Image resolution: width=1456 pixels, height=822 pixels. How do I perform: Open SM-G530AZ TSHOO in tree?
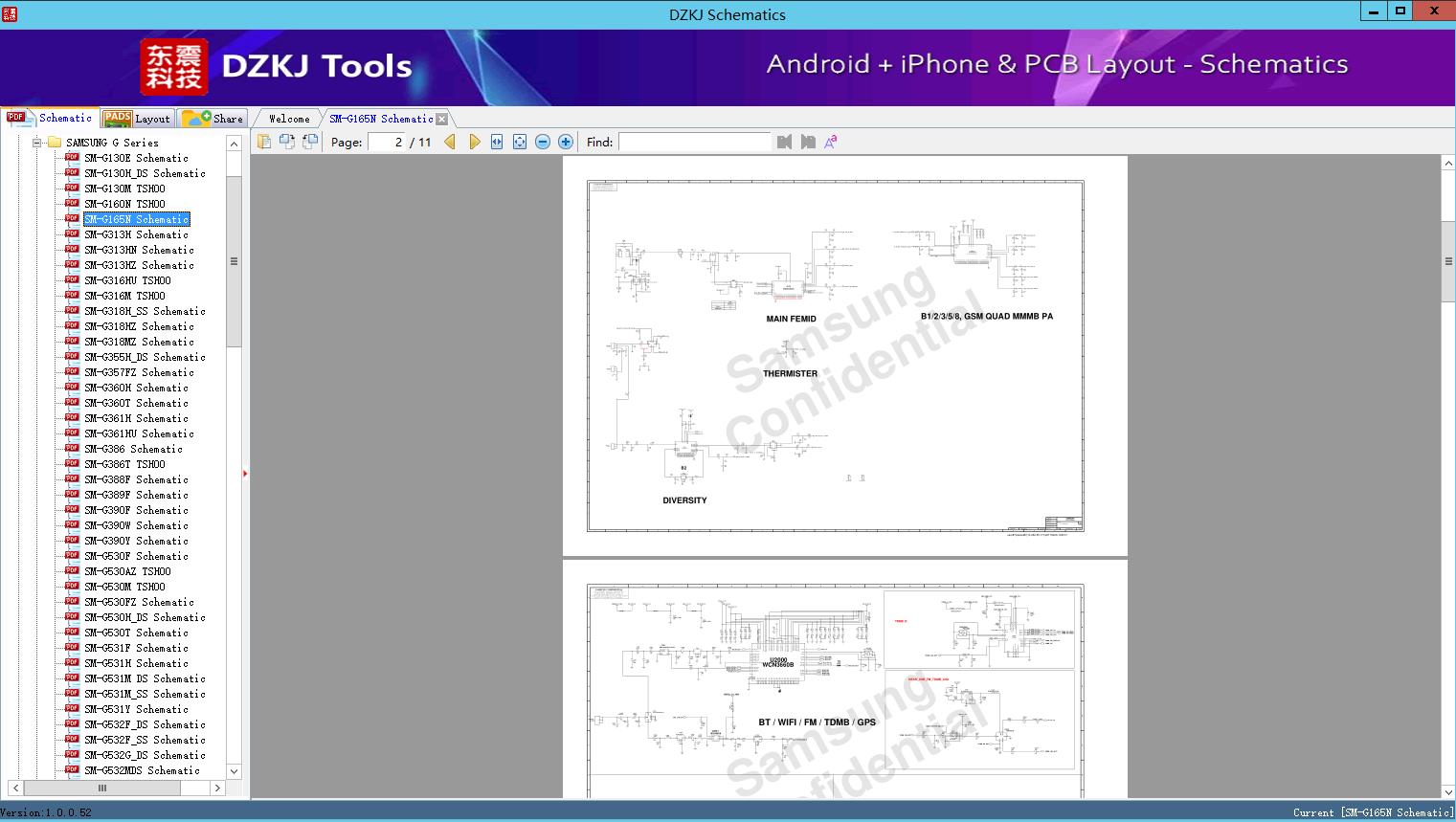[x=127, y=571]
